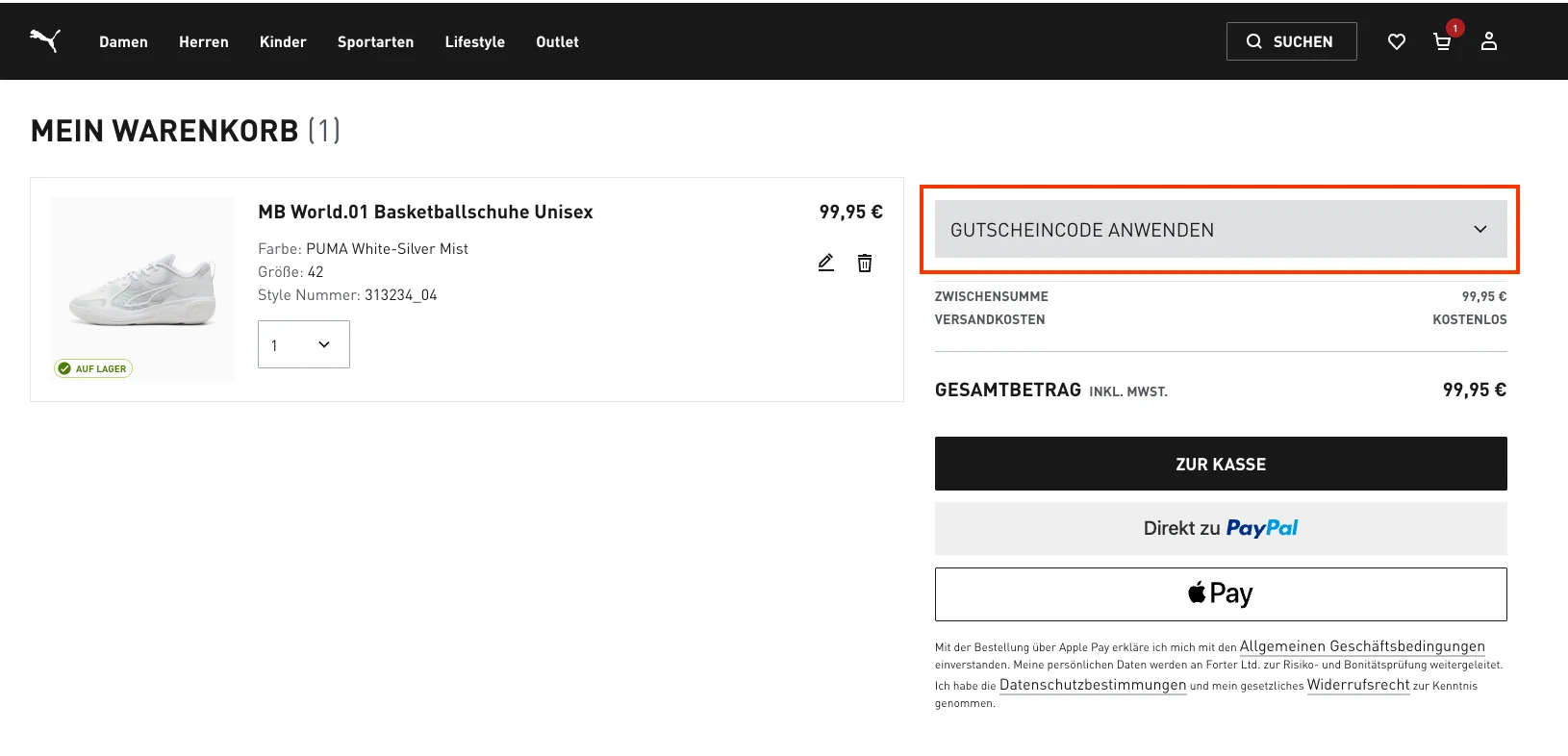1568x756 pixels.
Task: Open the Herren menu
Action: tap(204, 41)
